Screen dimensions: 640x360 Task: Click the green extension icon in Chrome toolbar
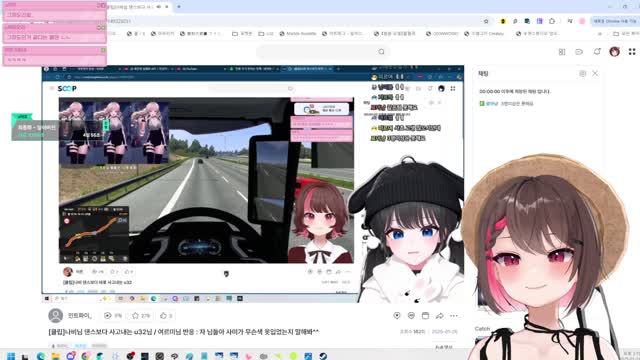(527, 21)
